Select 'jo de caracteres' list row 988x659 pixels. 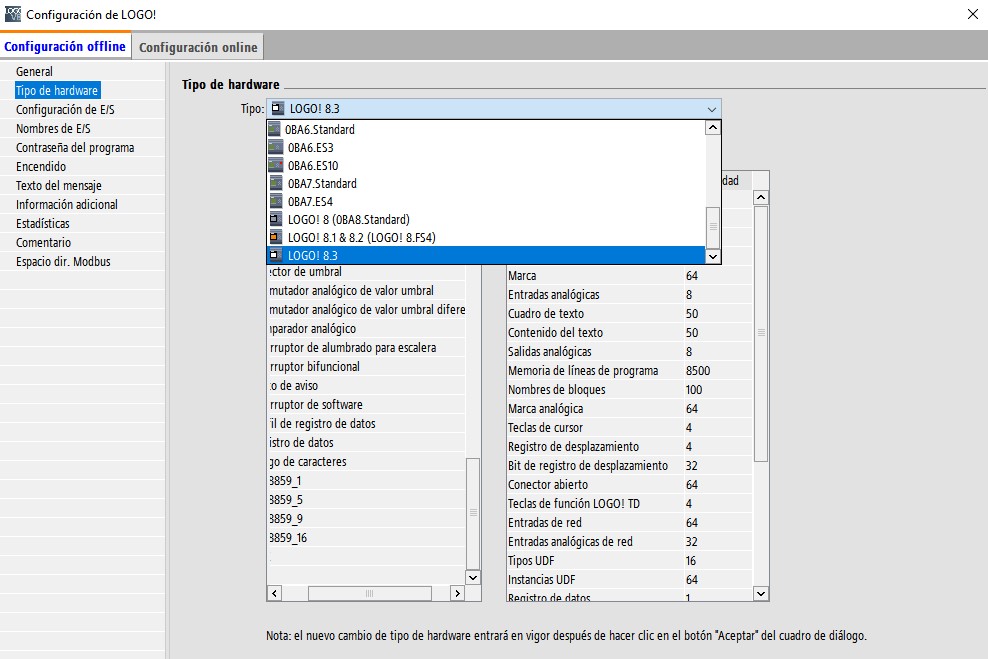[x=367, y=462]
